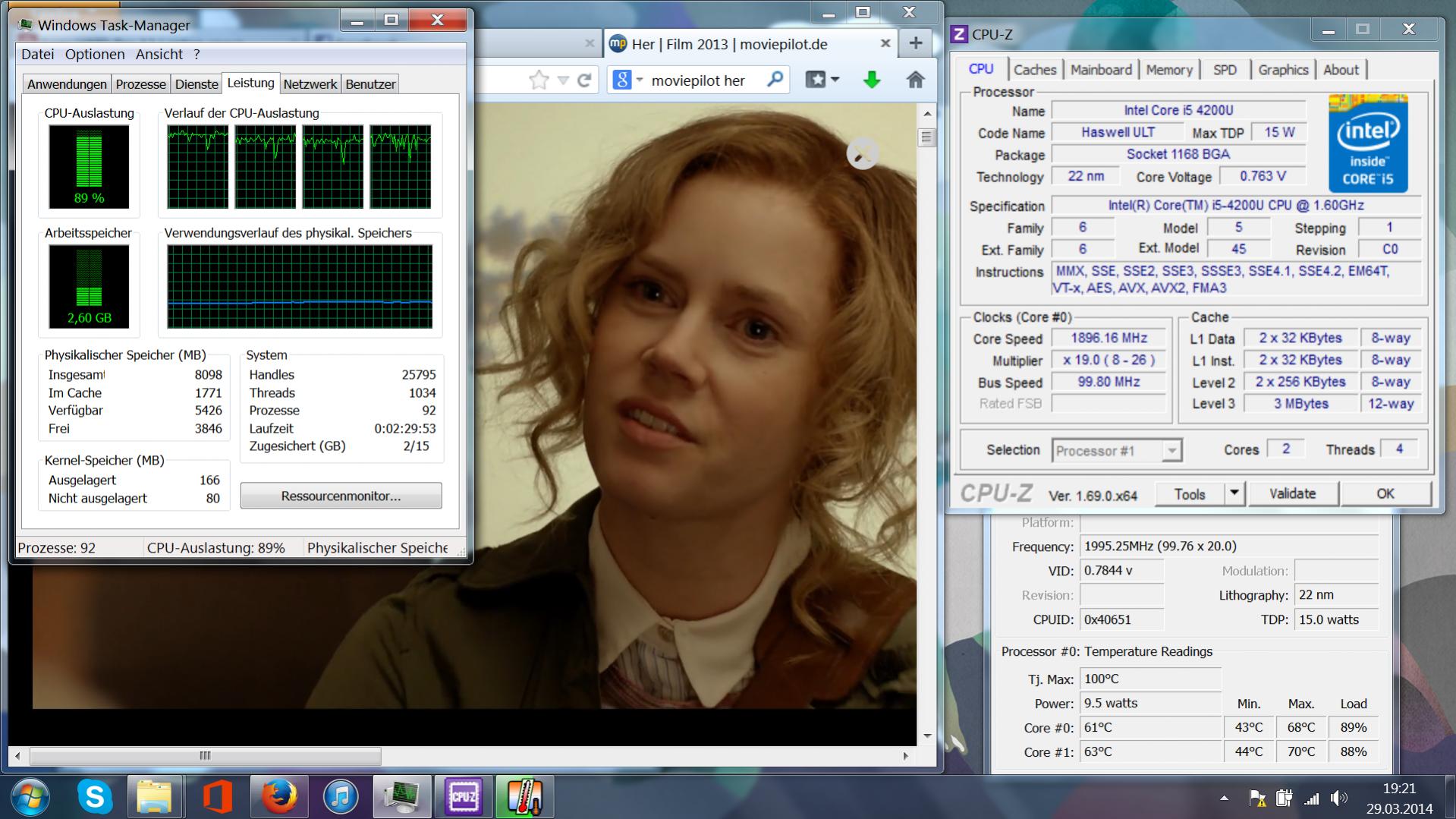The image size is (1456, 819).
Task: Open the Action Center flag icon
Action: click(1257, 798)
